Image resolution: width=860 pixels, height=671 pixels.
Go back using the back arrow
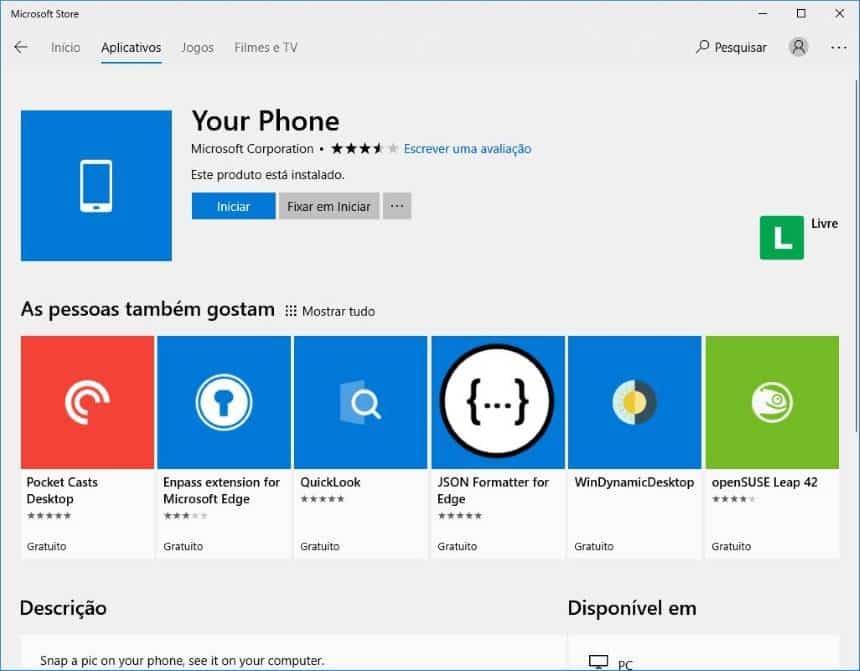pos(21,47)
